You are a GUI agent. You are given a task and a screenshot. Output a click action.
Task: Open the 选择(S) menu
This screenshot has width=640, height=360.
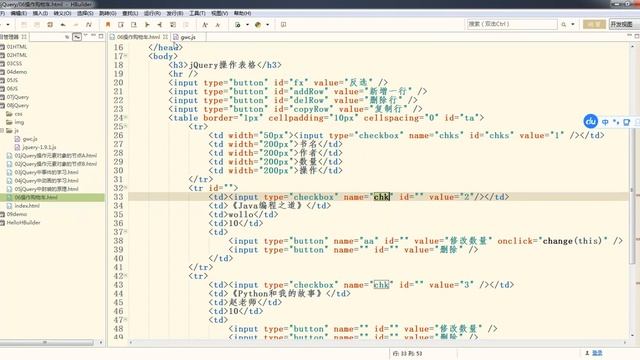click(85, 13)
